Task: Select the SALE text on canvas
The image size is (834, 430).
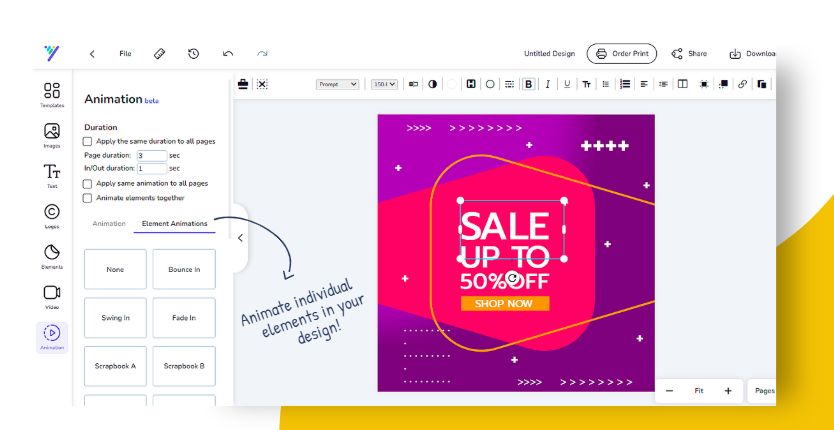Action: (x=504, y=227)
